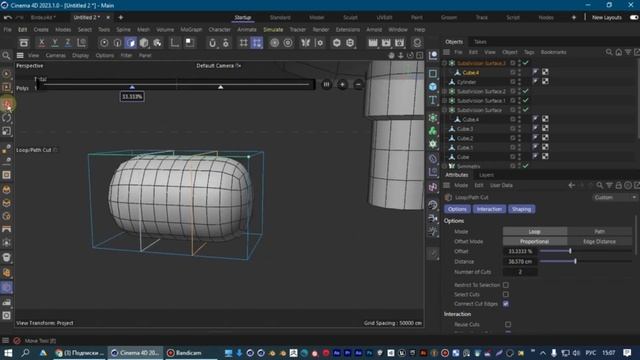Adjust the Distance slider
The image size is (640, 360).
pyautogui.click(x=586, y=261)
